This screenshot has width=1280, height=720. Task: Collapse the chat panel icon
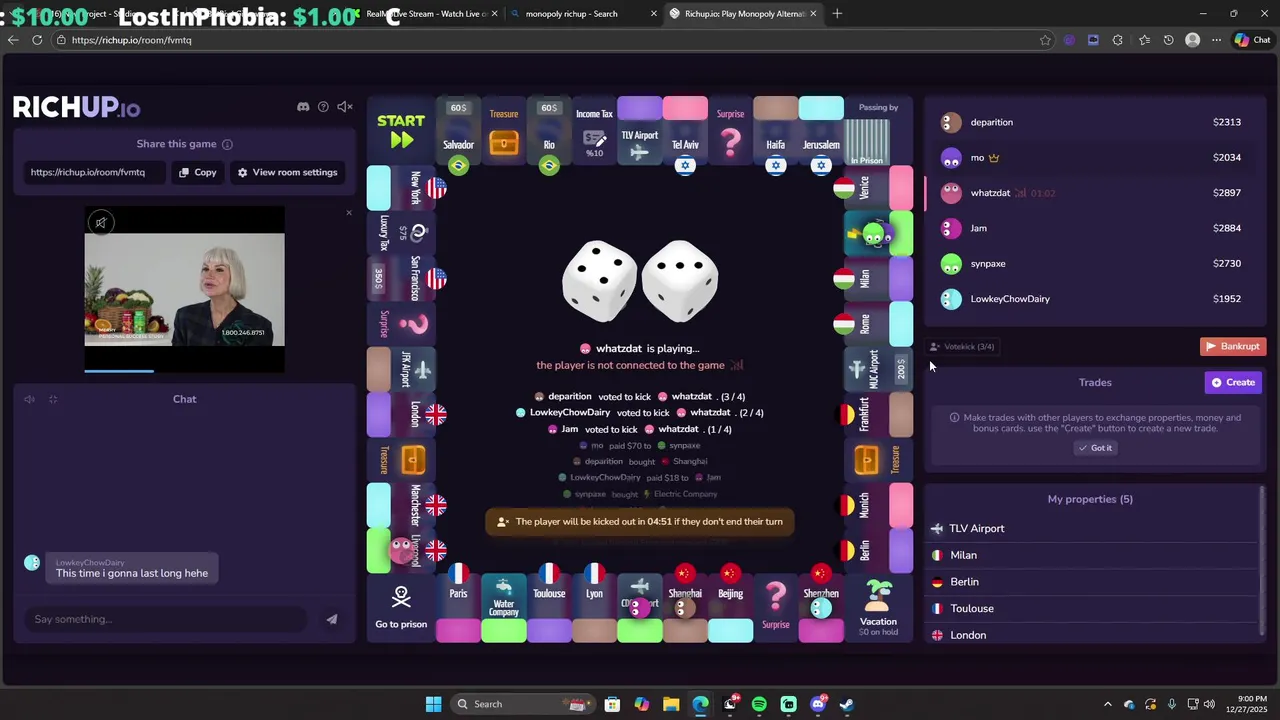[53, 399]
